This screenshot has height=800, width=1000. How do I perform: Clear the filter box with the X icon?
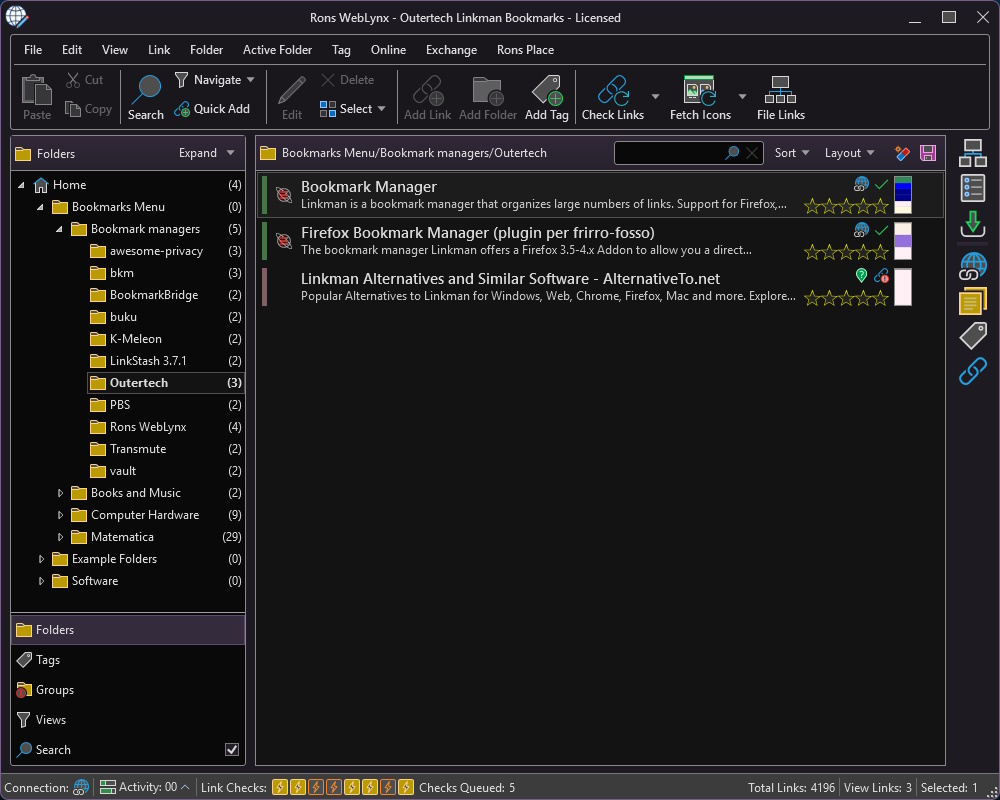pyautogui.click(x=752, y=152)
